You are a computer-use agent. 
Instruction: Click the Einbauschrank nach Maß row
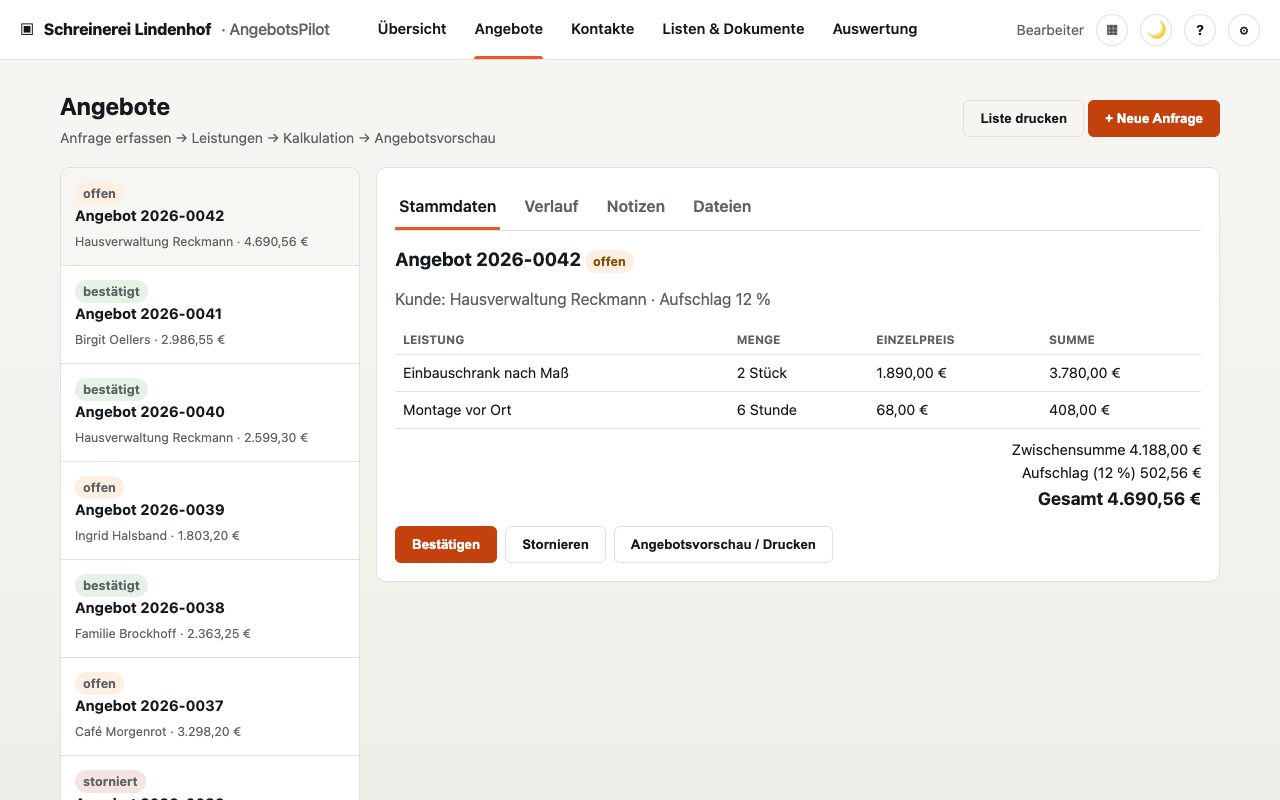pyautogui.click(x=798, y=373)
